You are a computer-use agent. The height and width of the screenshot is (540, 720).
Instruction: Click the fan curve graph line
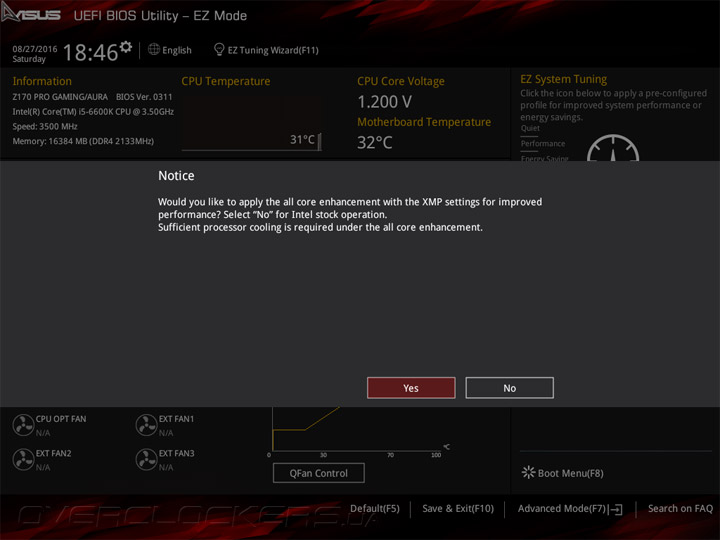pyautogui.click(x=305, y=428)
